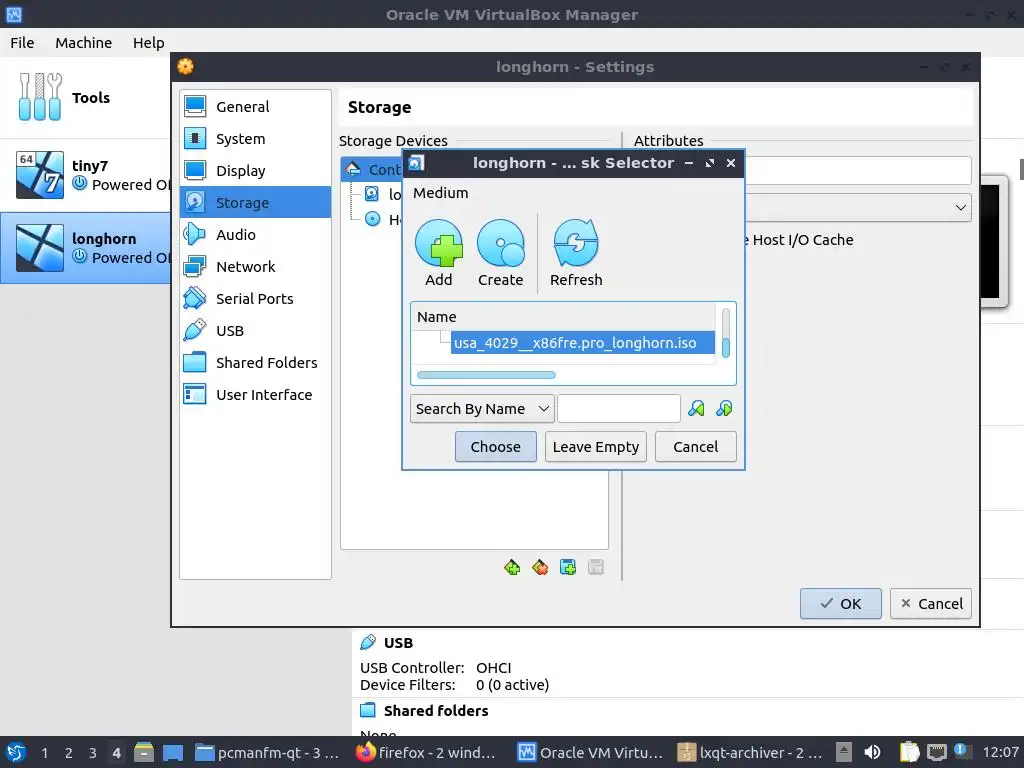Image resolution: width=1024 pixels, height=768 pixels.
Task: Click OK in longhorn Settings
Action: [x=840, y=603]
